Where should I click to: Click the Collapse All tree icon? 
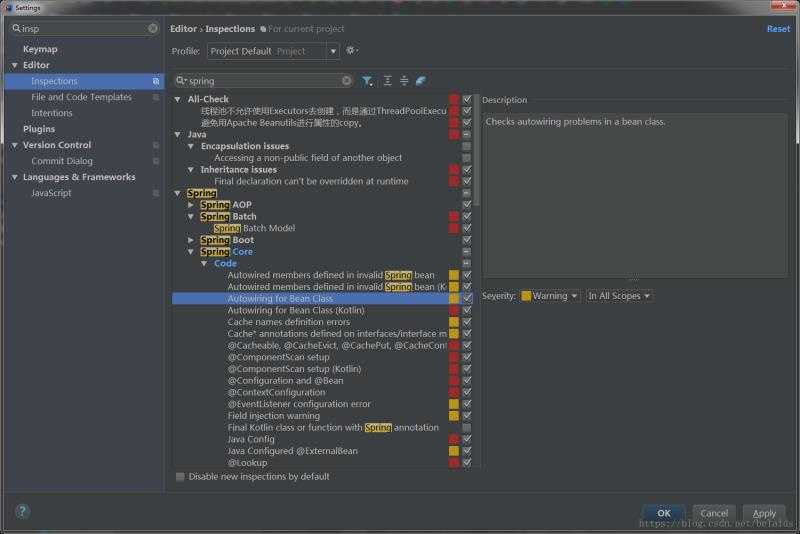click(404, 81)
